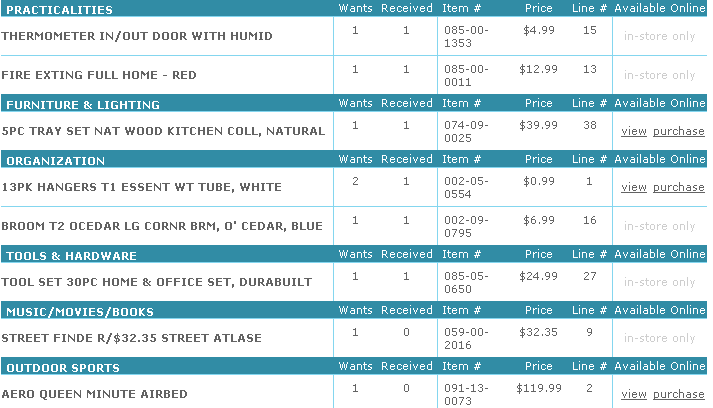Select the Organization section header
This screenshot has height=408, width=713.
[x=56, y=160]
